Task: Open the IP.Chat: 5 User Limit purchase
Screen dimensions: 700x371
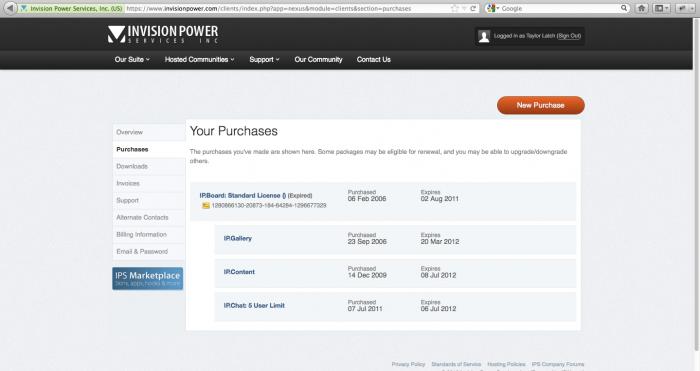Action: tap(254, 305)
